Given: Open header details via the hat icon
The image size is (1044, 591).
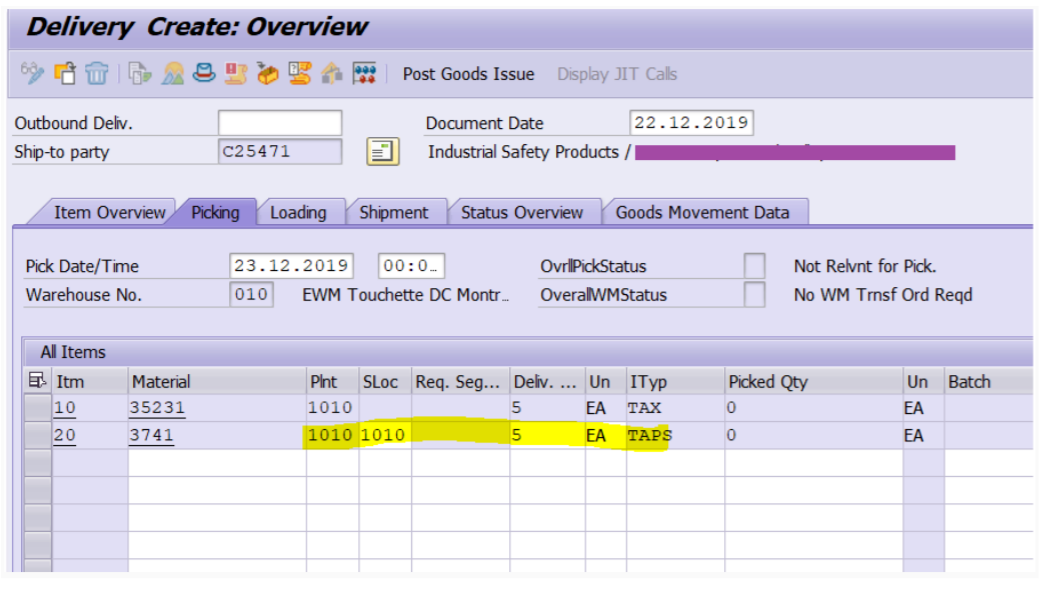Looking at the screenshot, I should [204, 73].
